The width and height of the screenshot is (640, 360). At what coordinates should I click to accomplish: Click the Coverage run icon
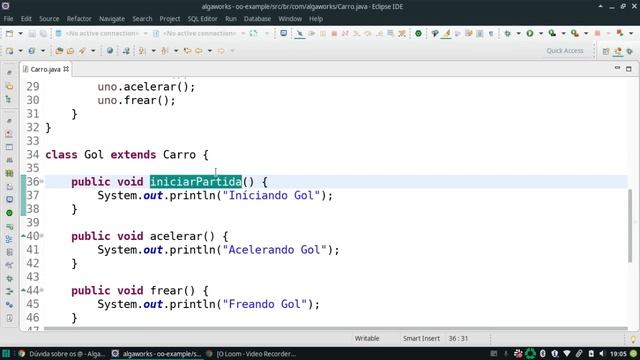[x=552, y=33]
